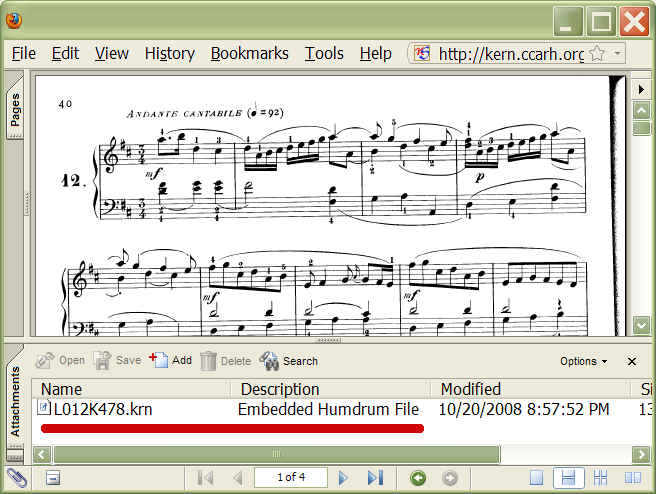This screenshot has width=656, height=494.
Task: Switch to continuous page layout
Action: click(566, 478)
